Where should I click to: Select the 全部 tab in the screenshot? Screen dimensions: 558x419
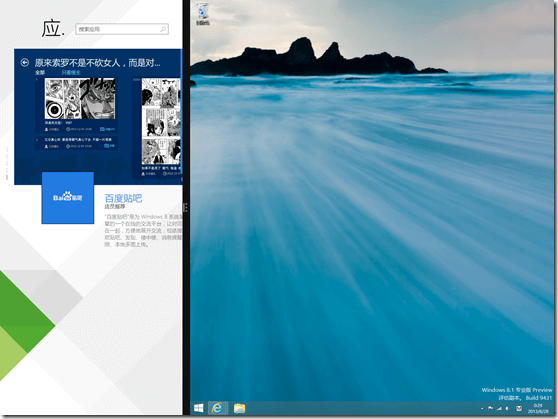tap(40, 72)
